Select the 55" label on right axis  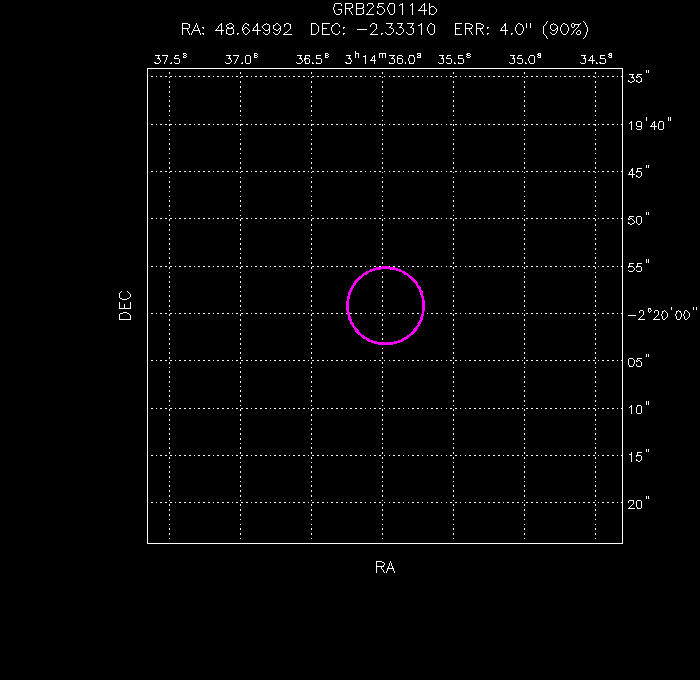[640, 267]
